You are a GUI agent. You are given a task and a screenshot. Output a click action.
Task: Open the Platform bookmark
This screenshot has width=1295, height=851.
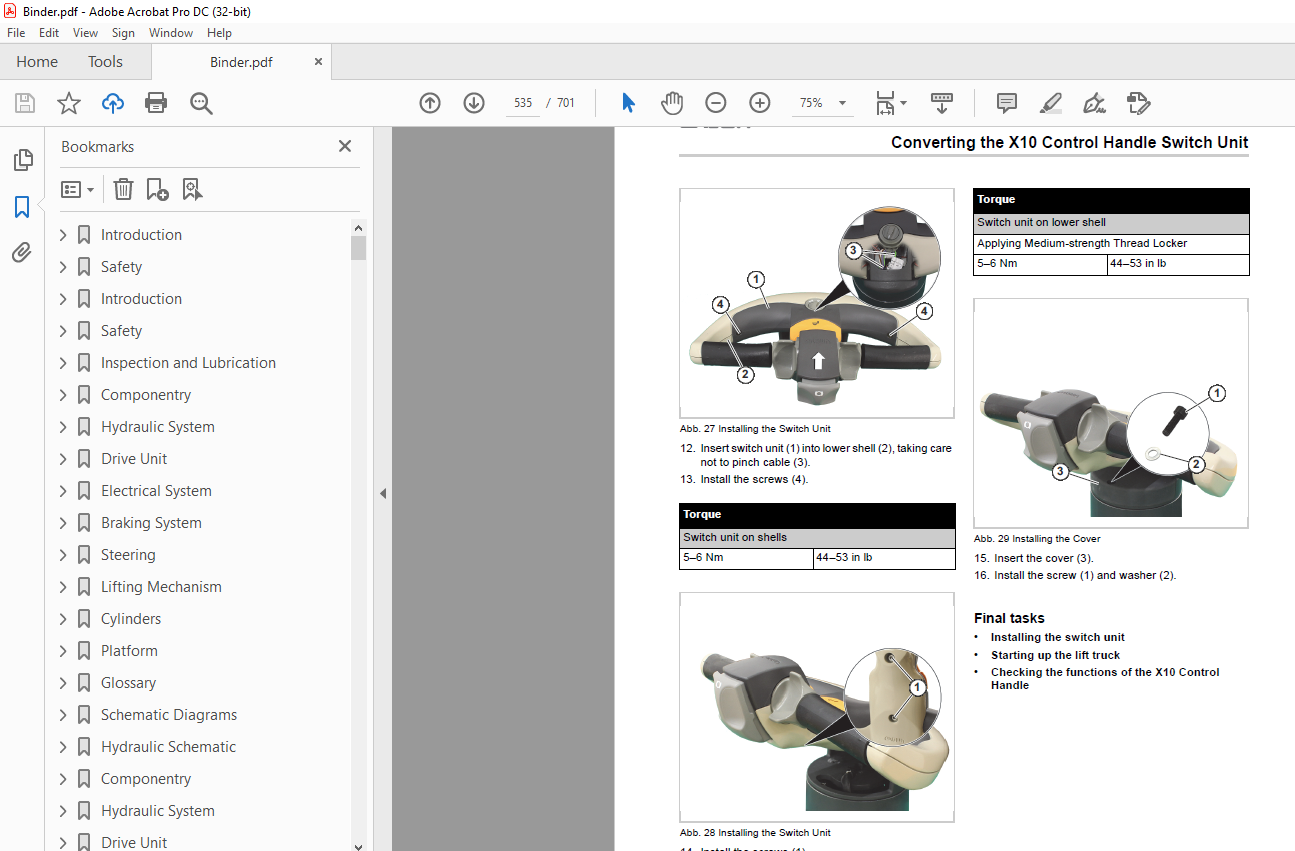129,651
